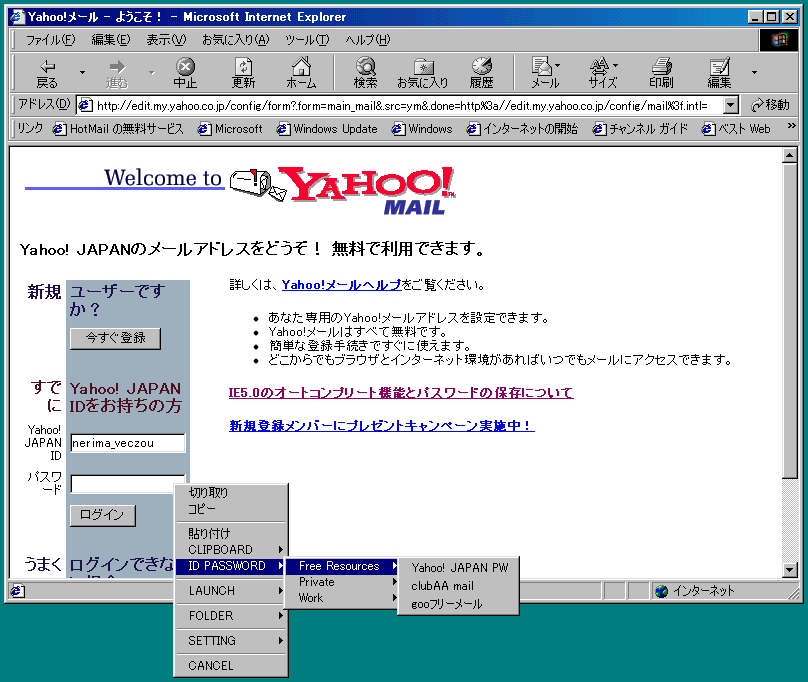808x682 pixels.
Task: Click the Yahoo! Mail logo image
Action: pos(343,190)
